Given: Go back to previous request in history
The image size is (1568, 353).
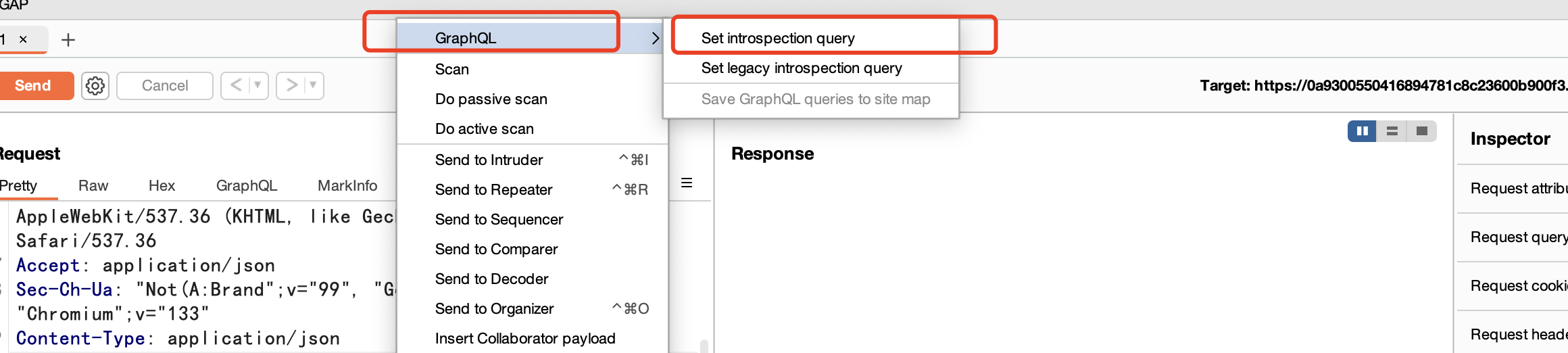Looking at the screenshot, I should (236, 85).
